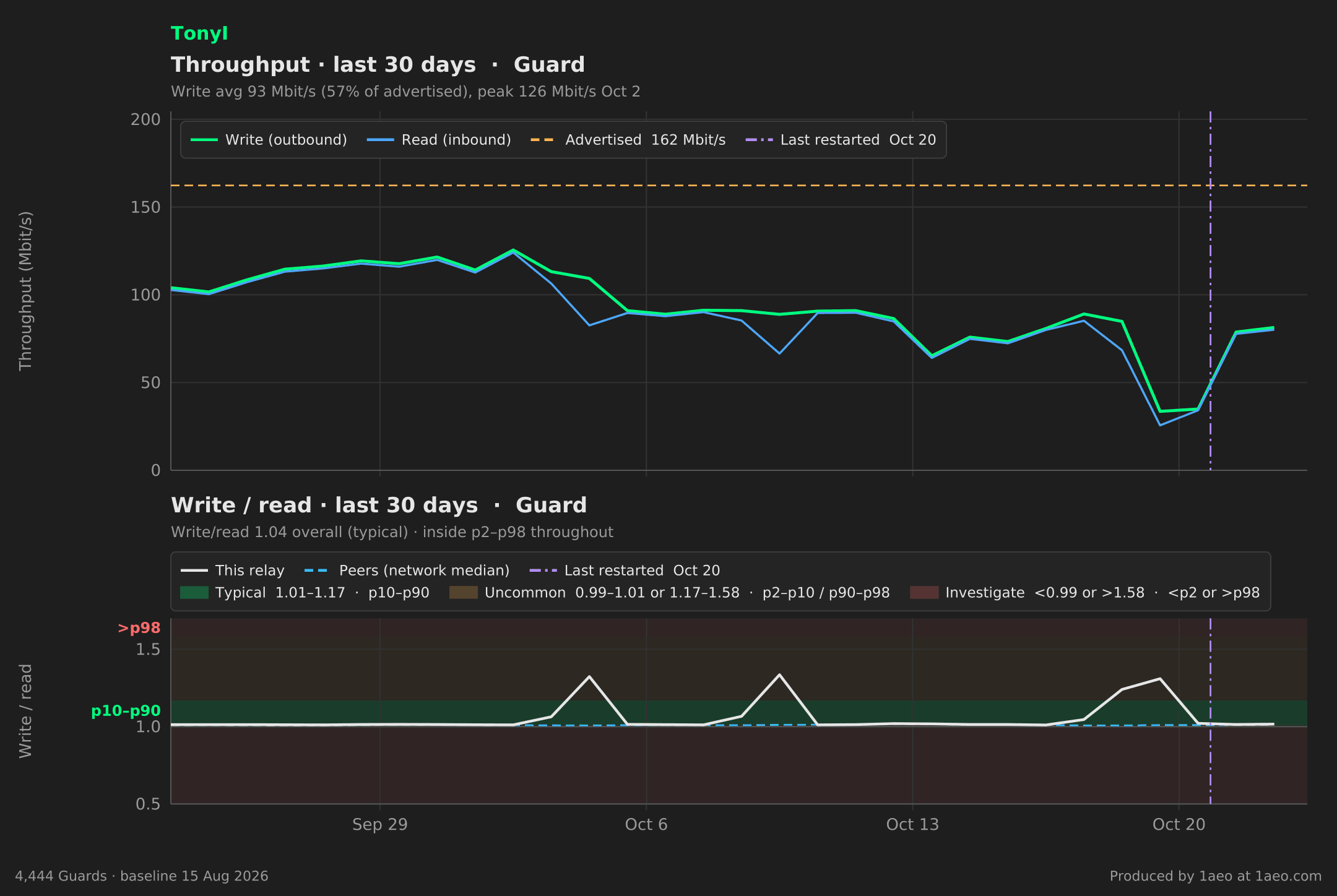Click the purple restart marker in ratio chart
Image resolution: width=1337 pixels, height=896 pixels.
point(1210,711)
